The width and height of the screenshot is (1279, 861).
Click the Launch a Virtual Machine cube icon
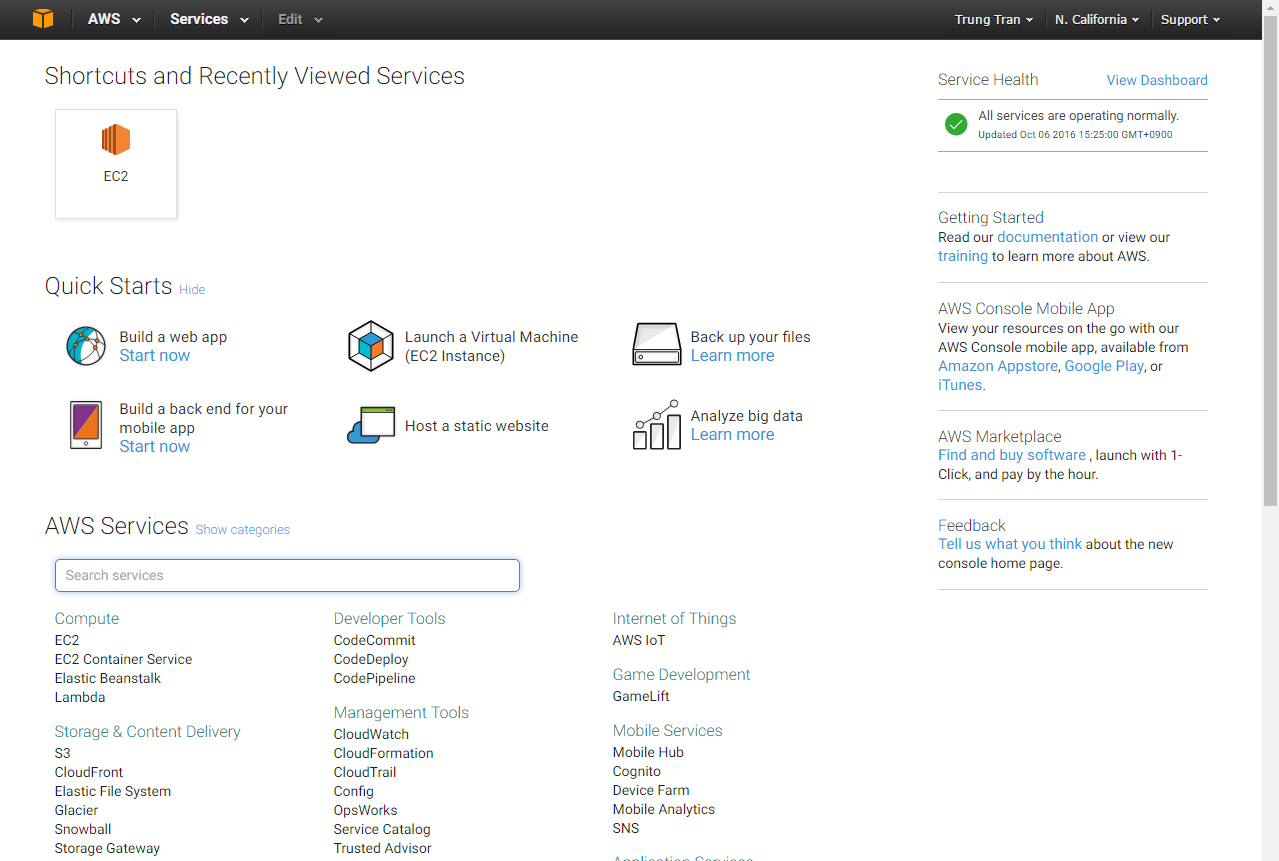click(371, 346)
